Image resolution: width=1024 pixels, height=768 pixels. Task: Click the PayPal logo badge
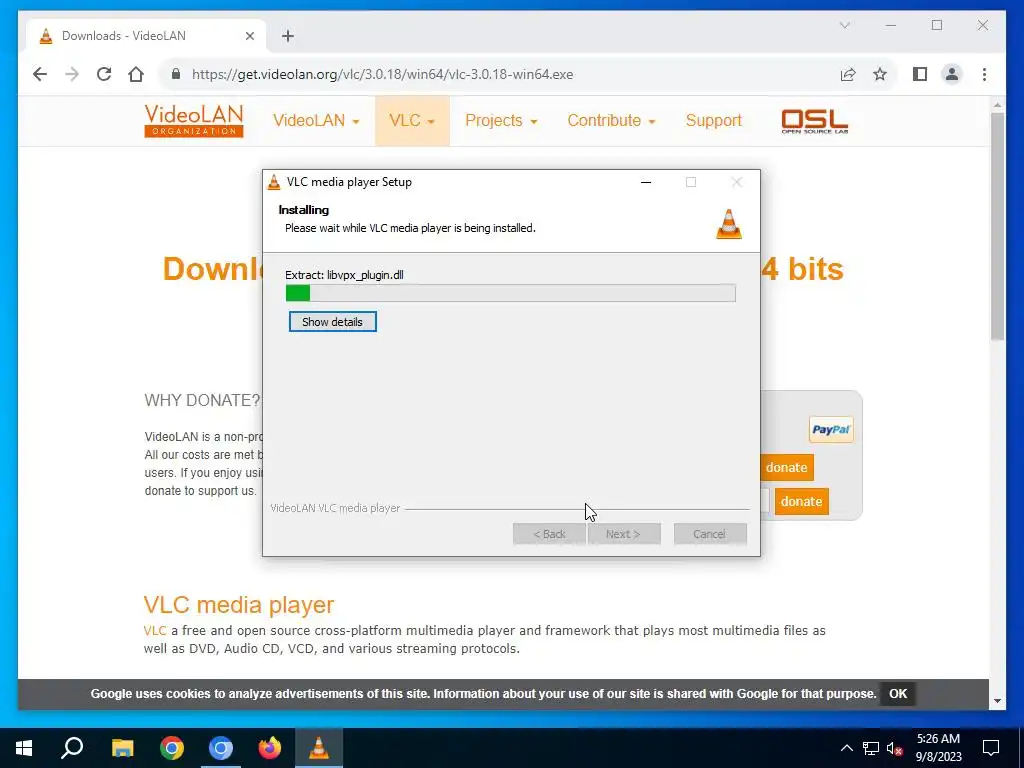831,430
